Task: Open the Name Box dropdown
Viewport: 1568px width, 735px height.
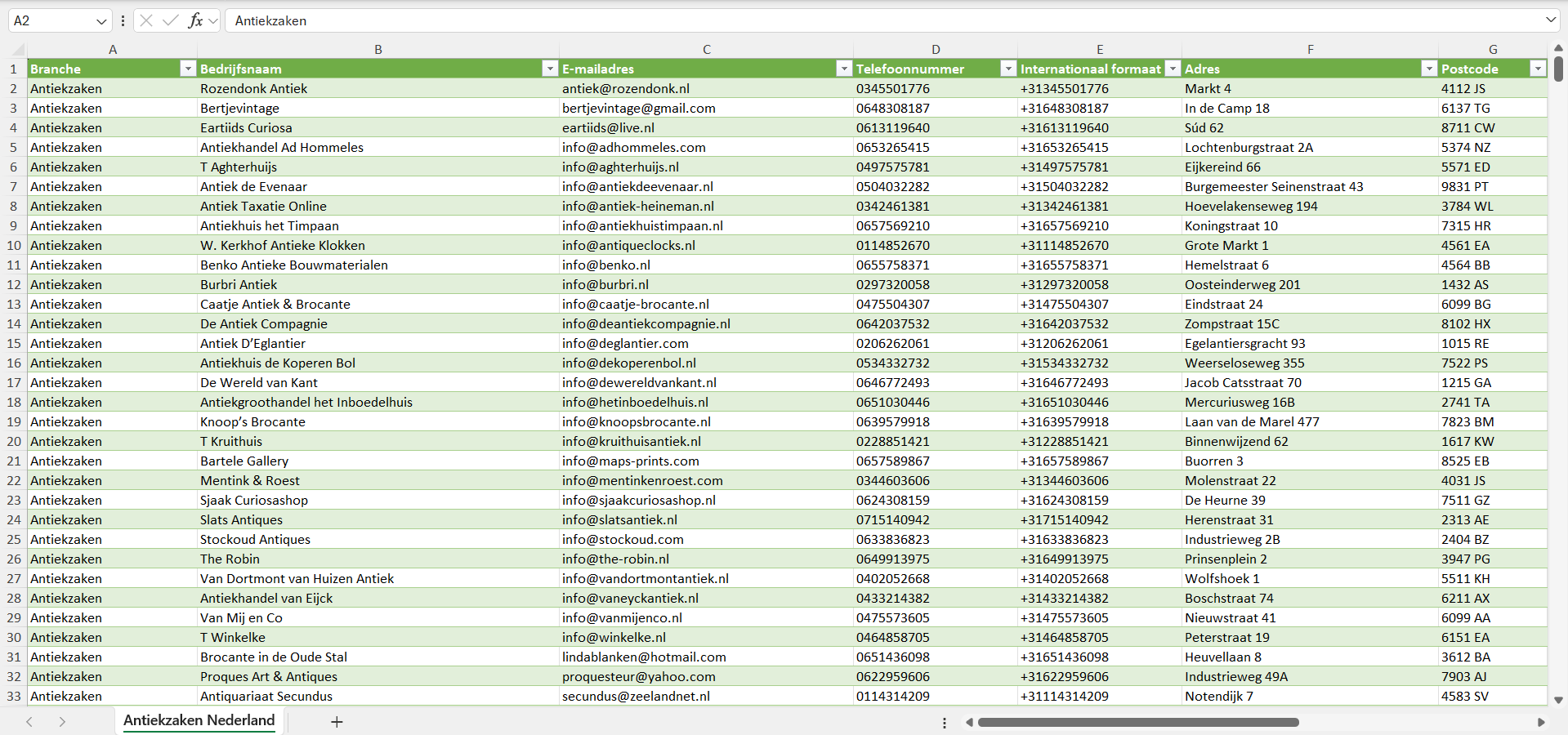Action: (101, 21)
